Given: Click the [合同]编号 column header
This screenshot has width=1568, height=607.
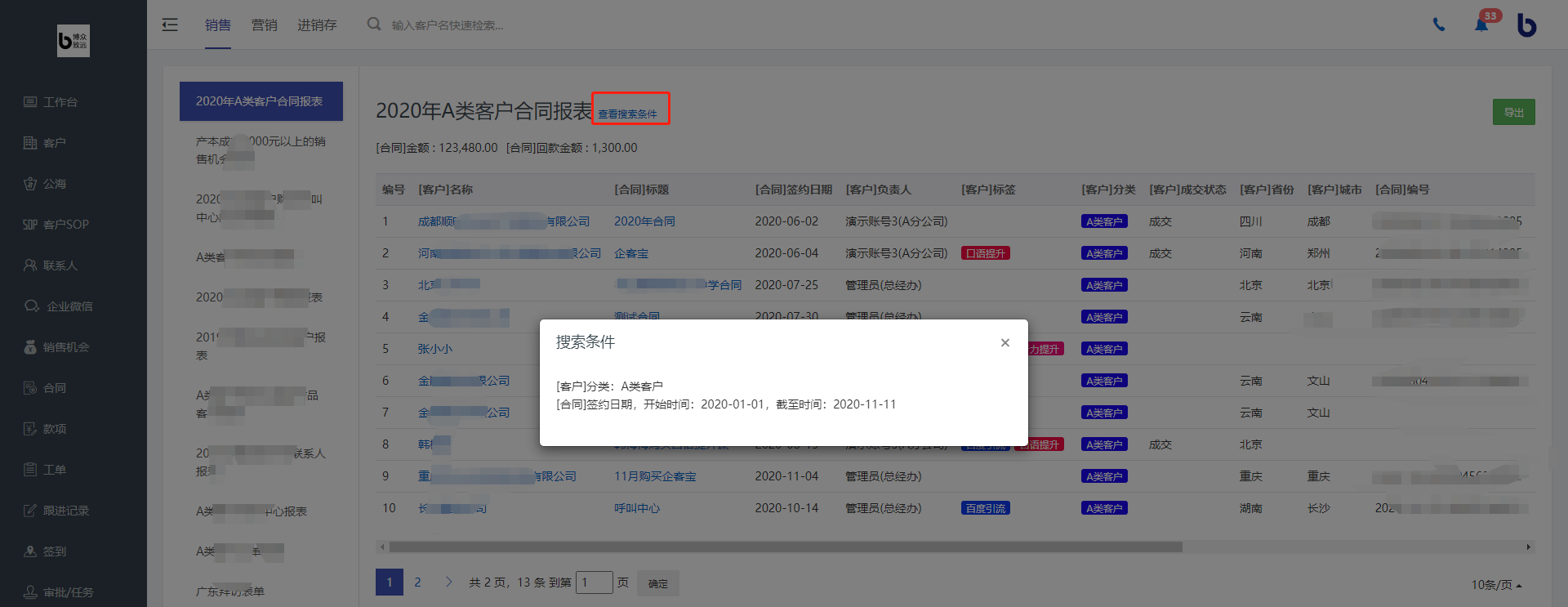Looking at the screenshot, I should pos(1402,190).
